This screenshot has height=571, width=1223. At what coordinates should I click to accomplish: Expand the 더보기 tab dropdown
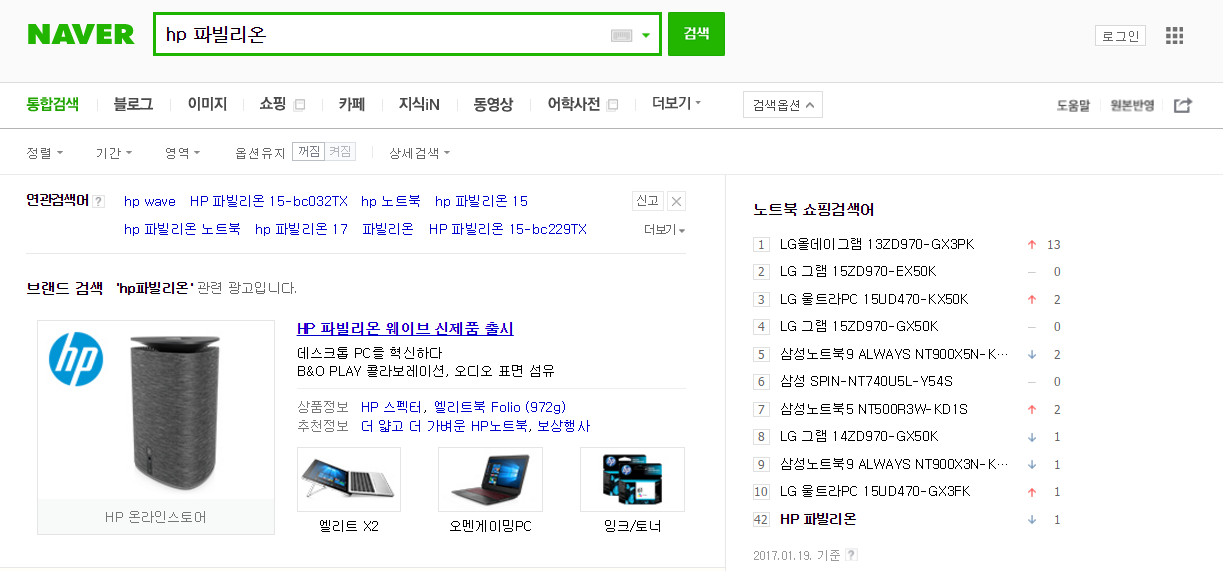pos(677,103)
